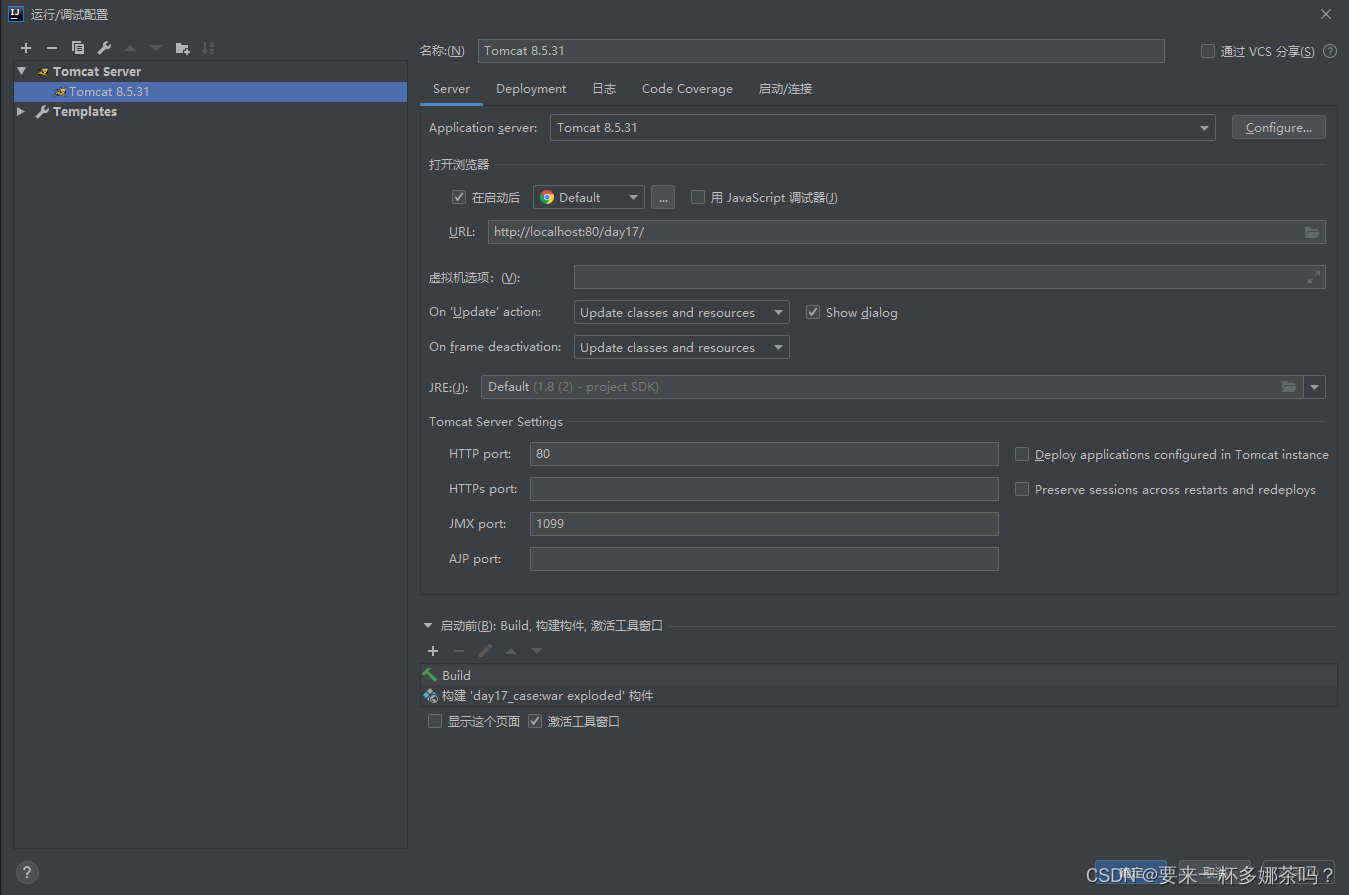Add a before-launch task with the plus icon
This screenshot has height=895, width=1349.
[x=433, y=651]
